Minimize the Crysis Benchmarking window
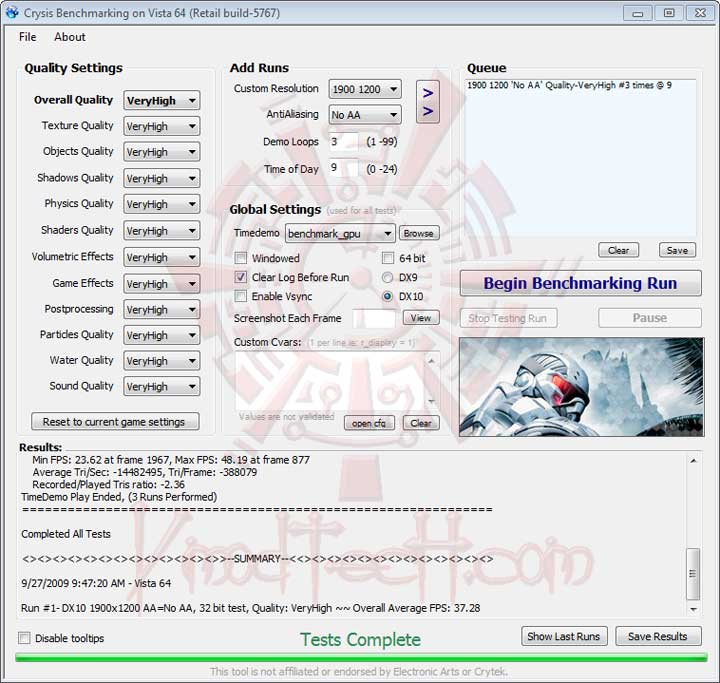The height and width of the screenshot is (683, 720). click(x=637, y=13)
